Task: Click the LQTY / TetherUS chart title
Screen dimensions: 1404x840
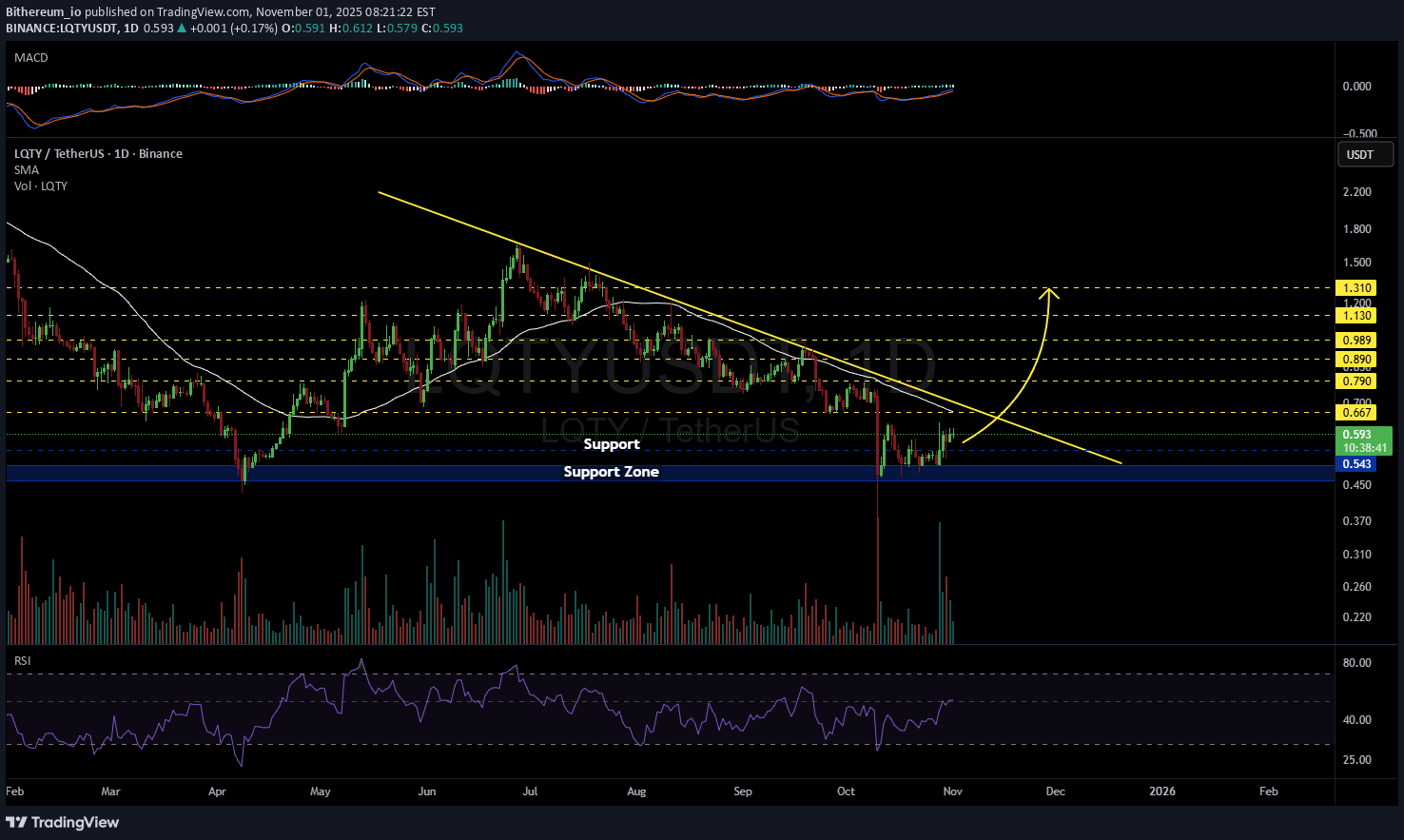Action: 98,154
